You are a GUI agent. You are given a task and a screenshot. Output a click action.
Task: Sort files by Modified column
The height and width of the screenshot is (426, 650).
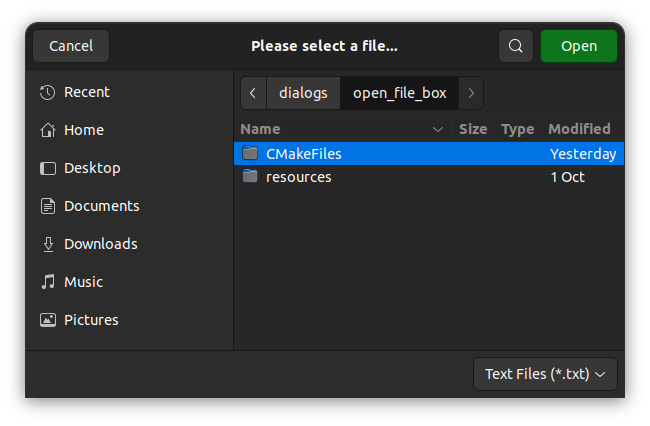579,129
